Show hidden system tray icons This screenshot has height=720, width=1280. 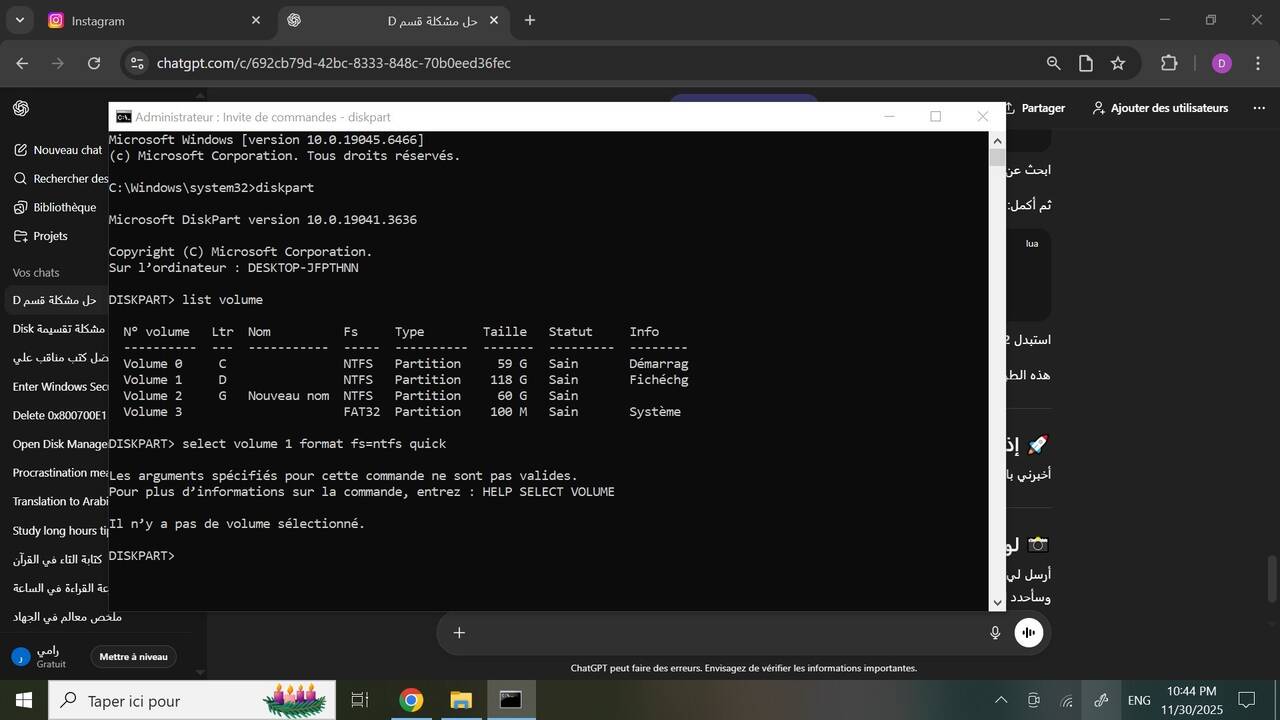point(1000,700)
